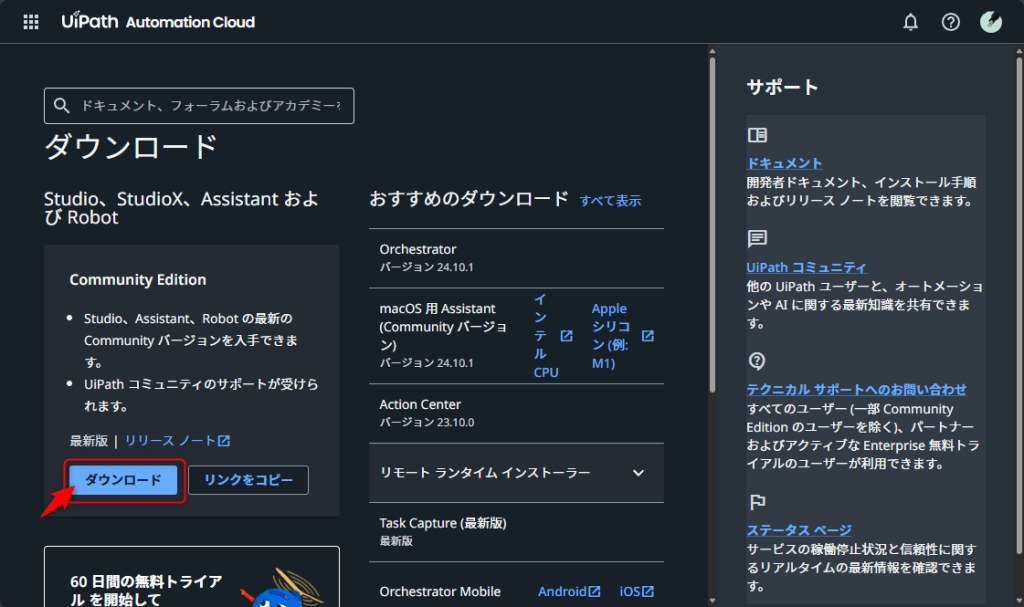Click main scrollbar down arrow

pyautogui.click(x=712, y=600)
